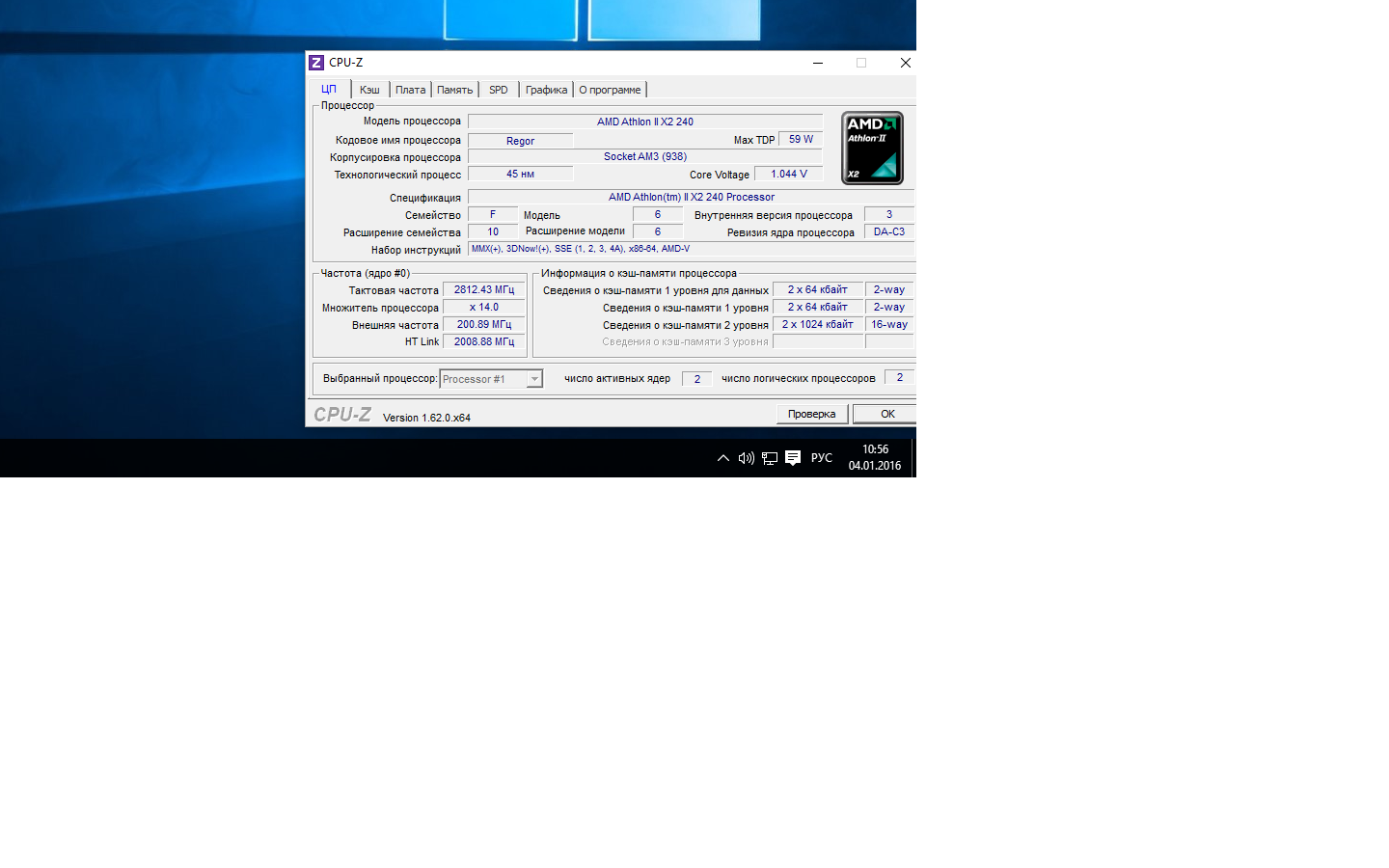Image resolution: width=1389 pixels, height=868 pixels.
Task: Click the CPU-Z logo in footer
Action: [342, 415]
